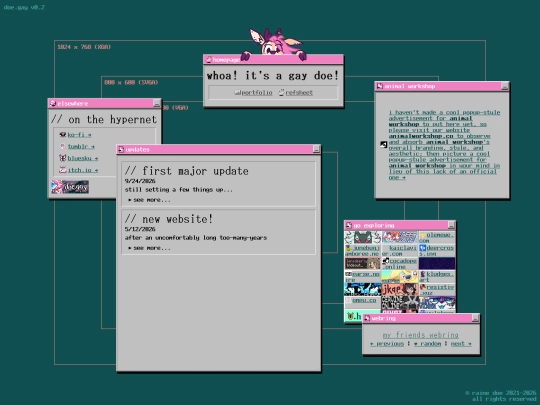This screenshot has height=405, width=540.
Task: Click the animal workshop logo icon beside the advertisement text
Action: tap(383, 144)
